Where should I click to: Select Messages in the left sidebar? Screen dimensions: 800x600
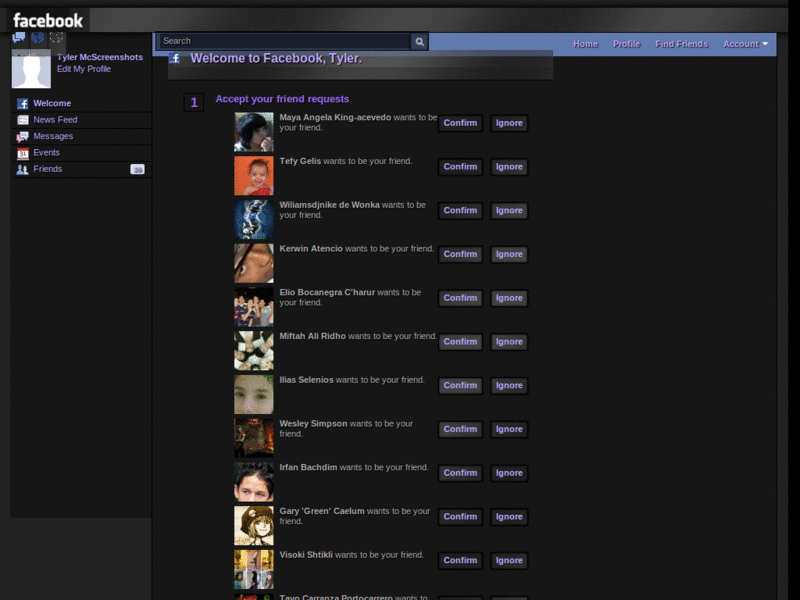[x=82, y=136]
